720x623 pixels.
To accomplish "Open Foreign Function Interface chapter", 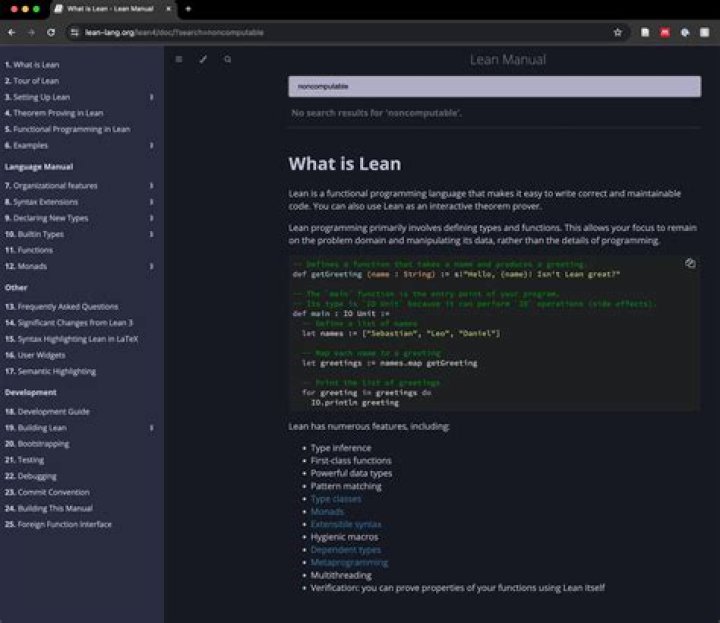I will click(58, 524).
